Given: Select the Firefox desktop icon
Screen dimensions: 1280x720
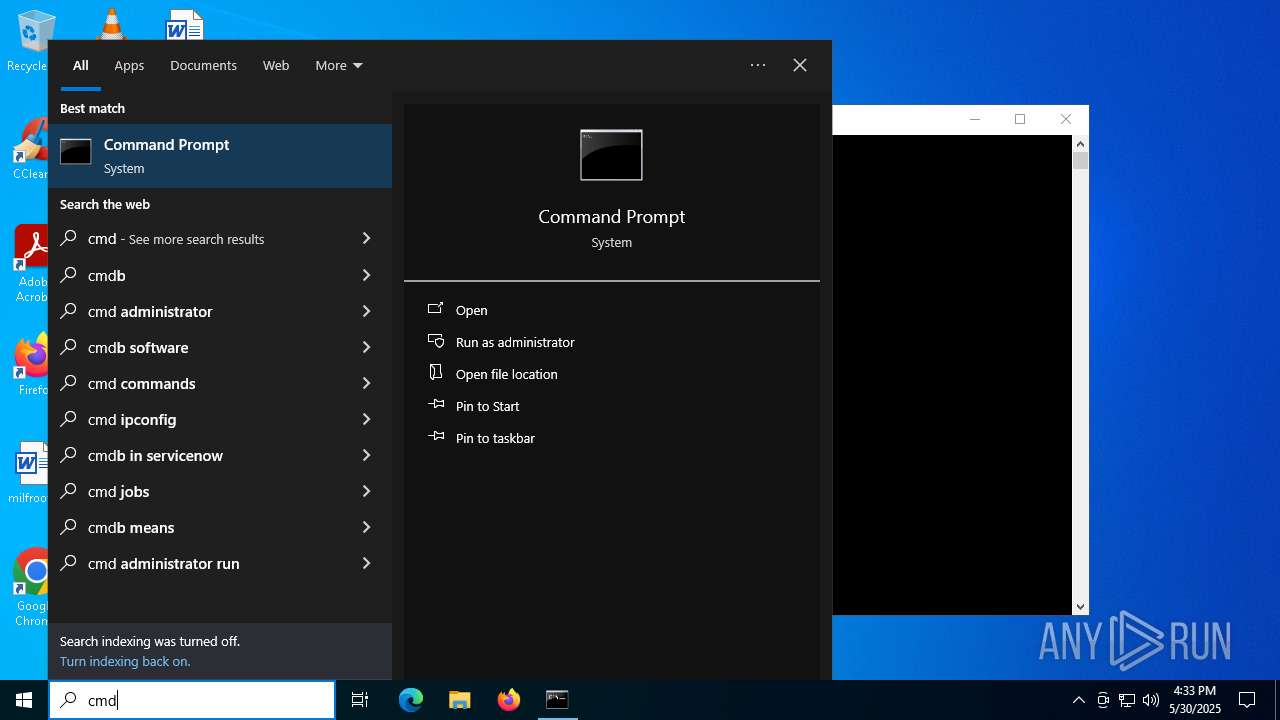Looking at the screenshot, I should tap(31, 364).
